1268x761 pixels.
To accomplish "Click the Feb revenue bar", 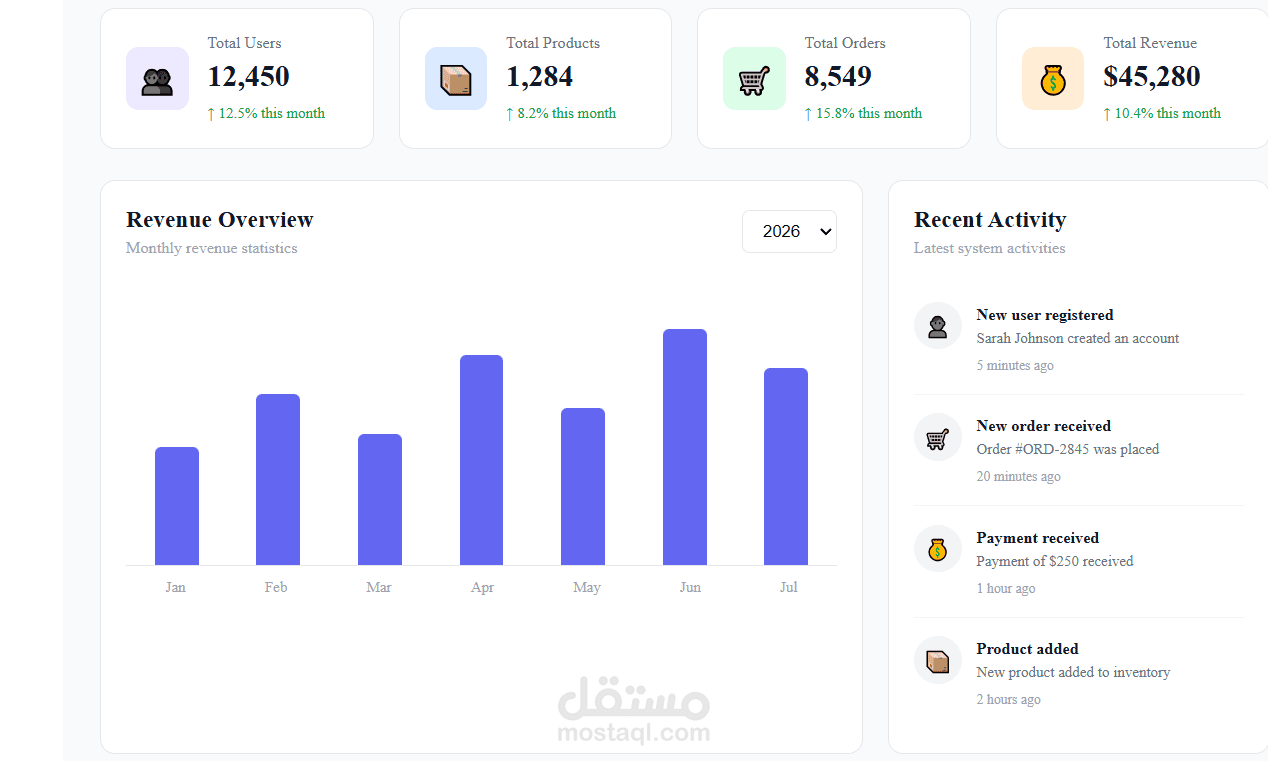I will pos(278,479).
